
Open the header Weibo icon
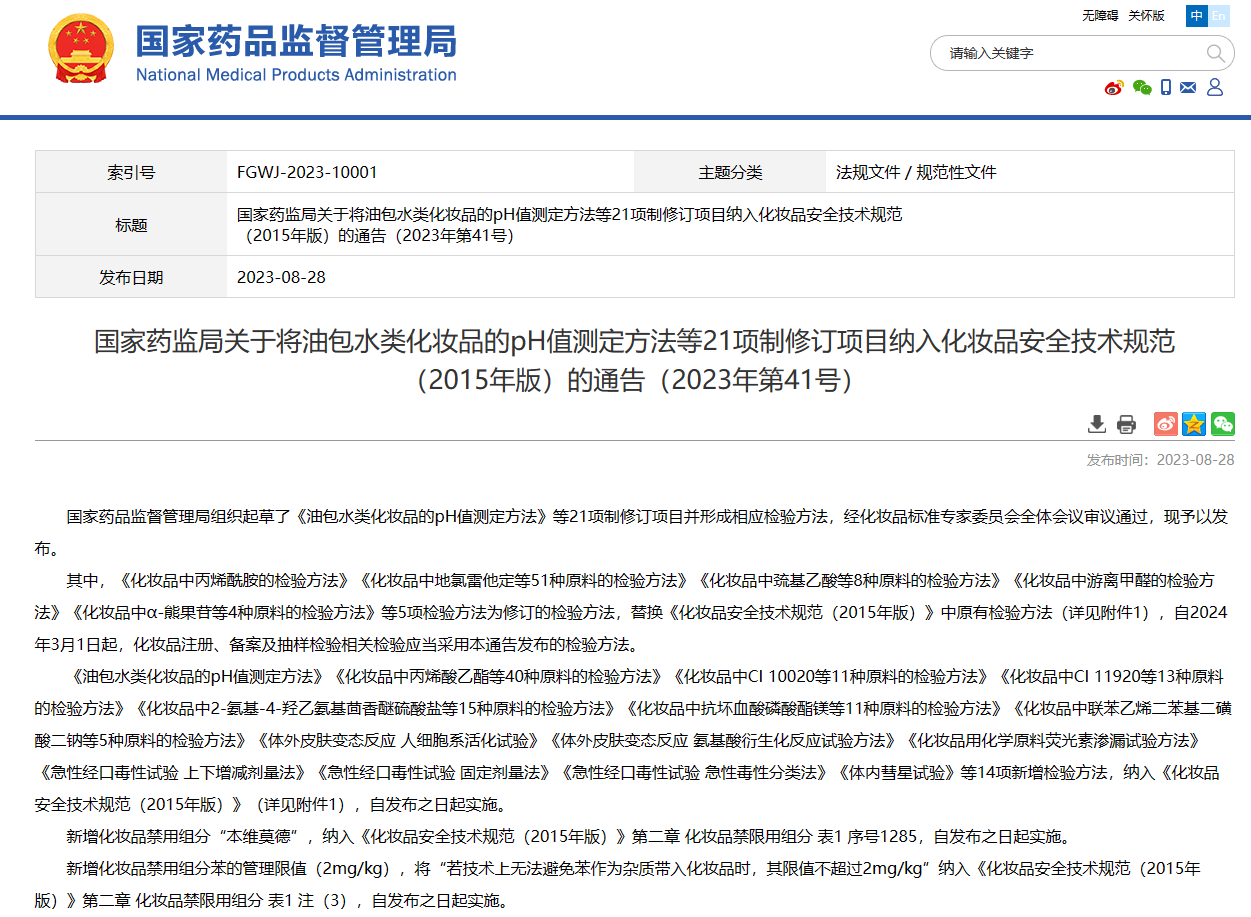[1114, 88]
